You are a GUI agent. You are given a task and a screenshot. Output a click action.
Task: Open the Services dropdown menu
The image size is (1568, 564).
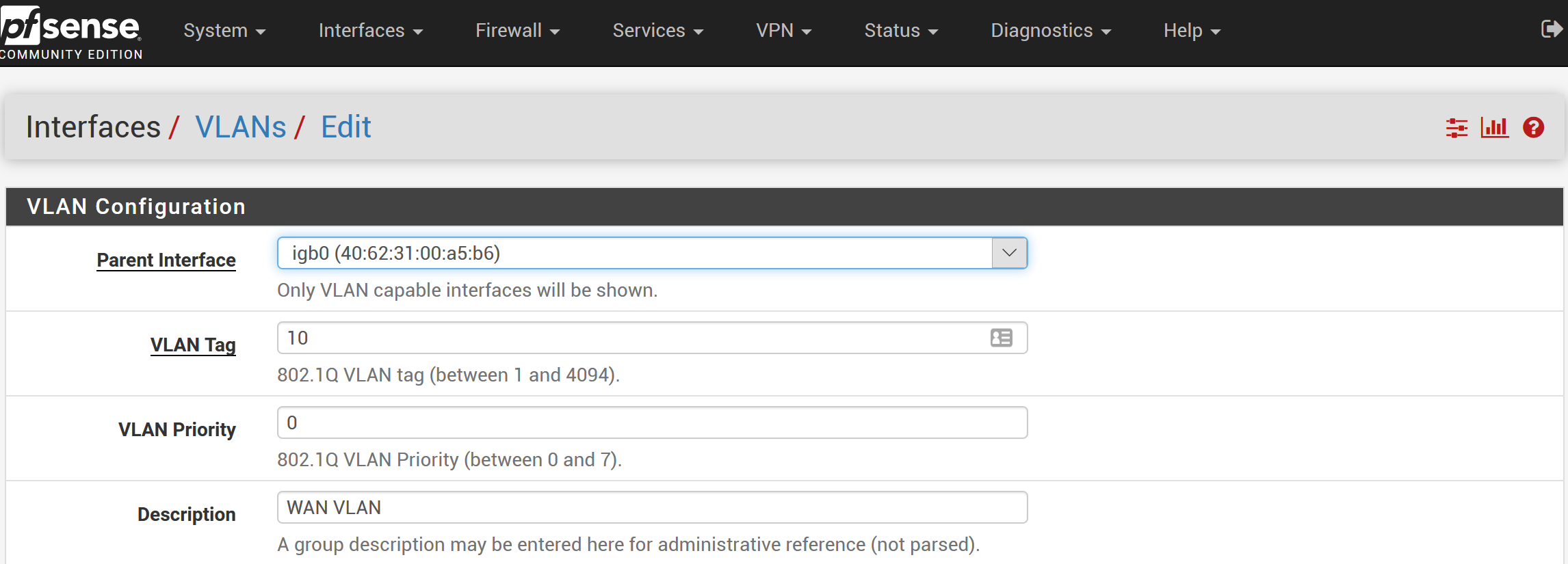click(x=658, y=31)
